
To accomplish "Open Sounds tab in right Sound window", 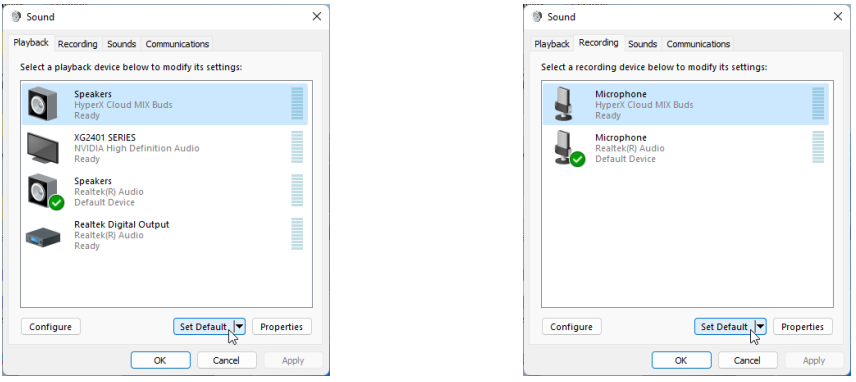I will pos(642,44).
